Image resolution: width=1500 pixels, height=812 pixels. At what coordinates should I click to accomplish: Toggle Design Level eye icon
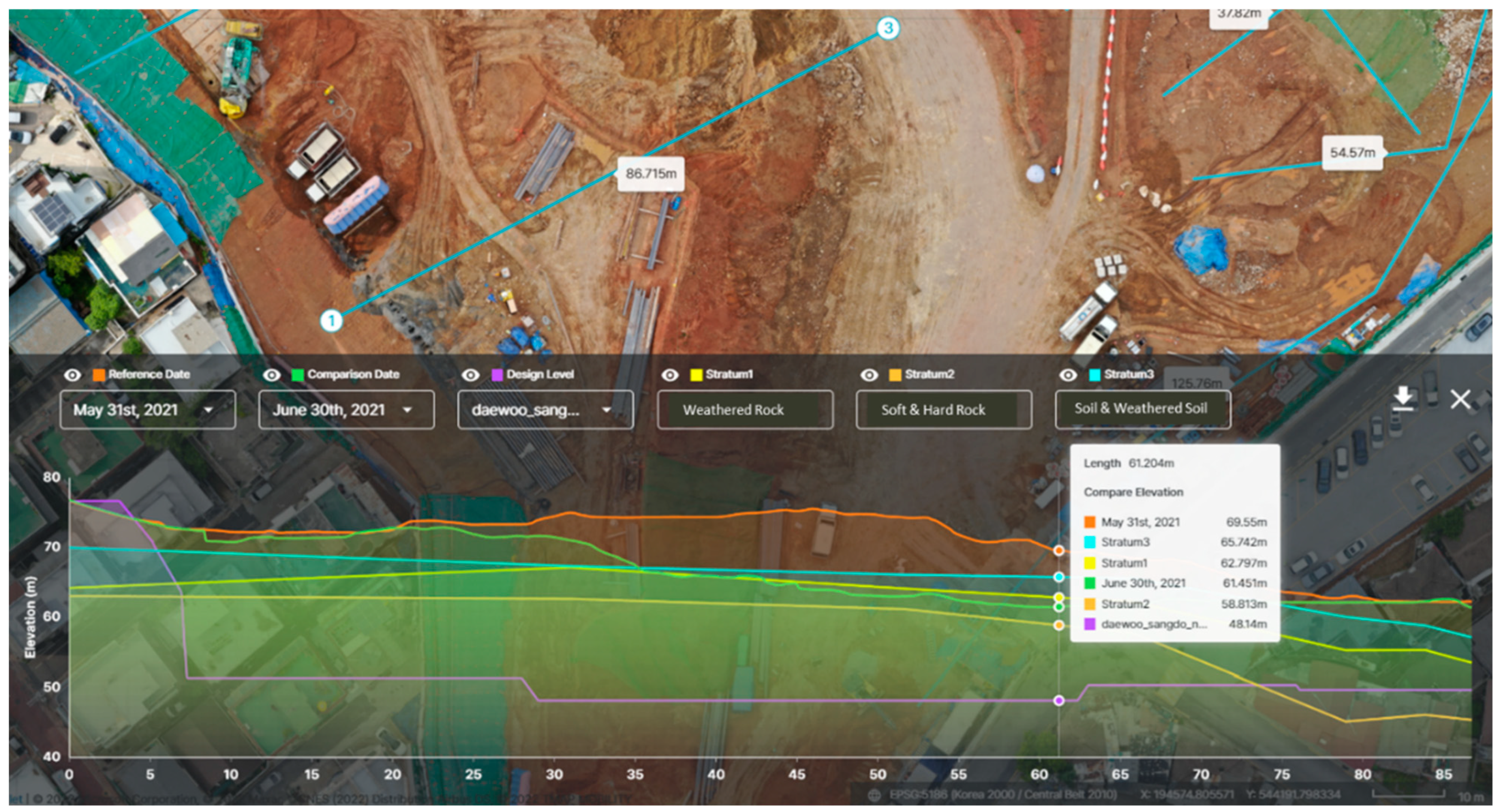(471, 375)
